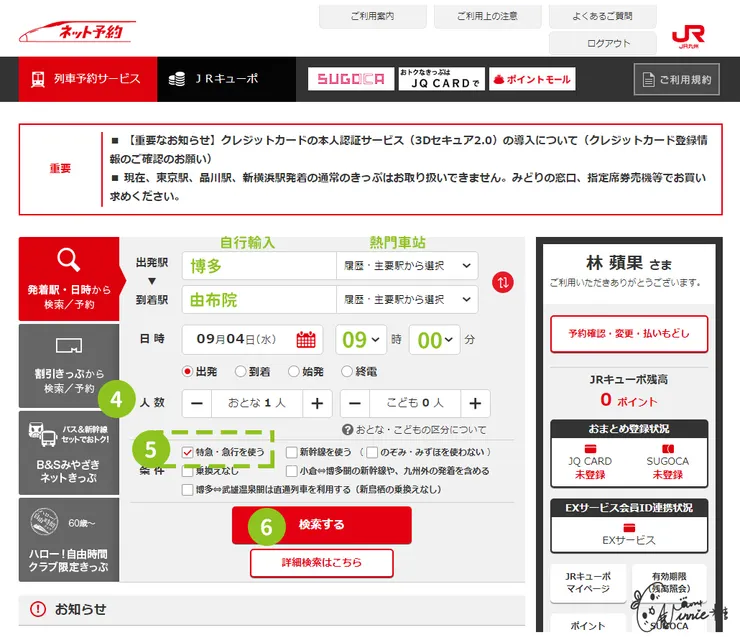The image size is (740, 637).
Task: Increase adult count with plus button
Action: [x=317, y=403]
